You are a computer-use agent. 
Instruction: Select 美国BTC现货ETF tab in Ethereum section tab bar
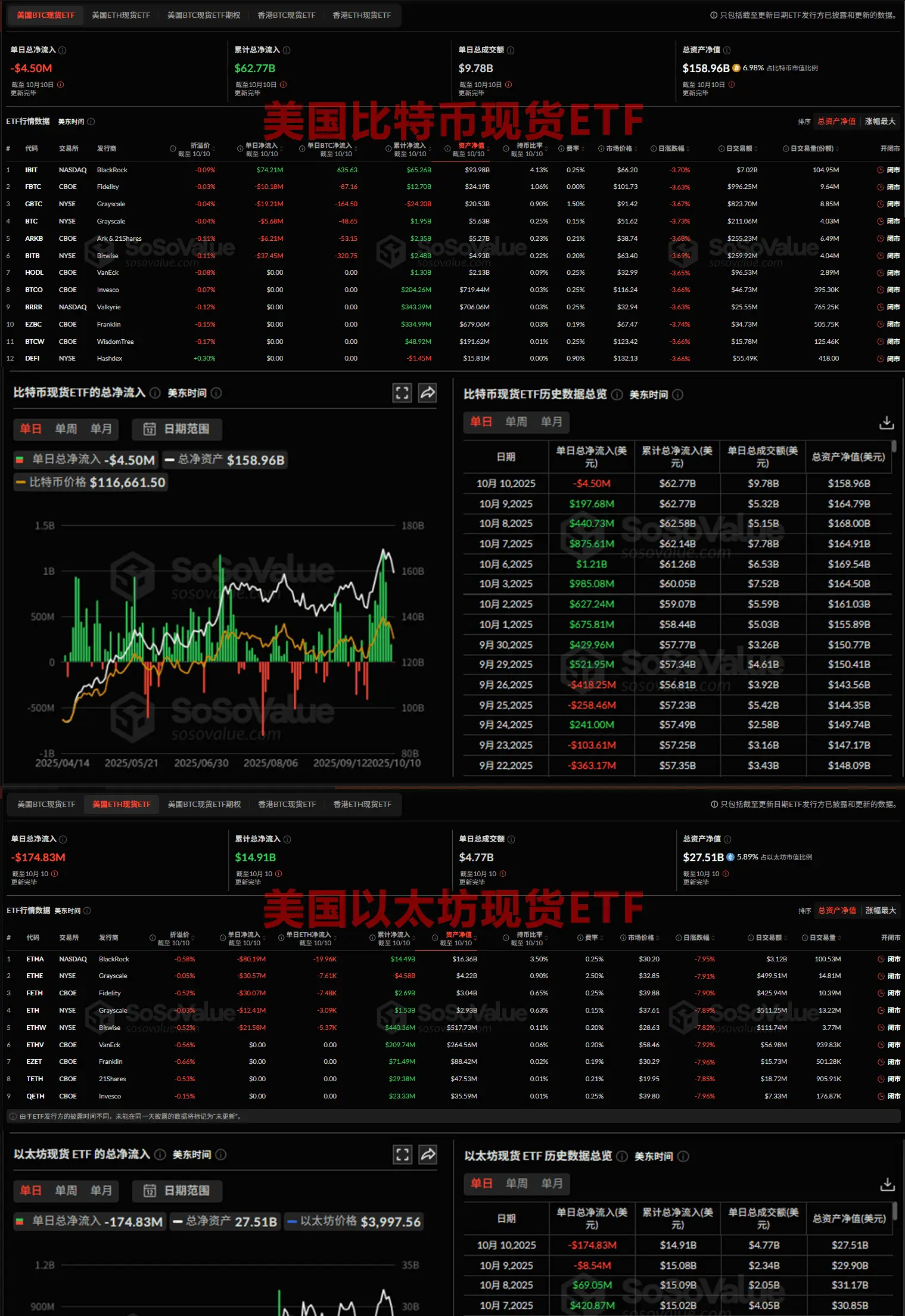[46, 805]
